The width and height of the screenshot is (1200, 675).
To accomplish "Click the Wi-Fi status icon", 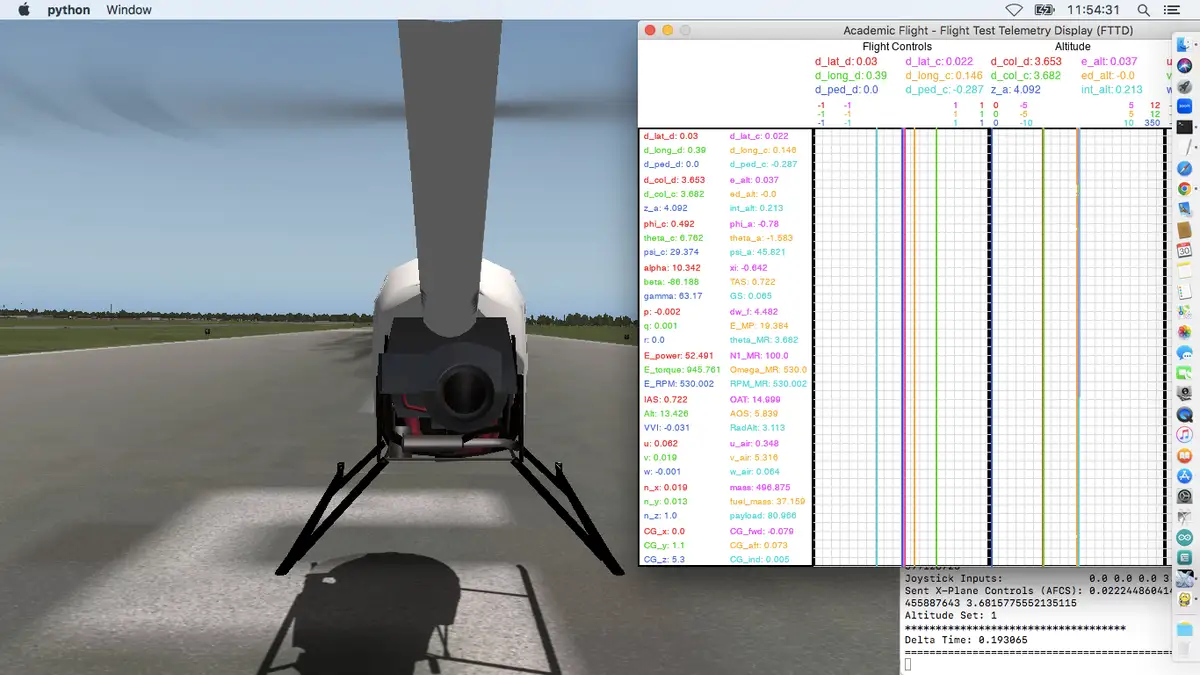I will 1014,10.
